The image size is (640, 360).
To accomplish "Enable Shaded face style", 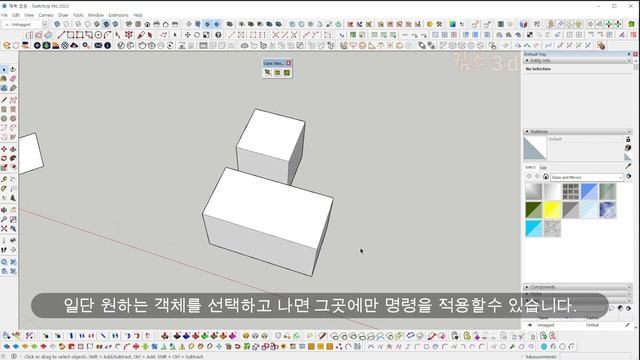I will click(97, 24).
